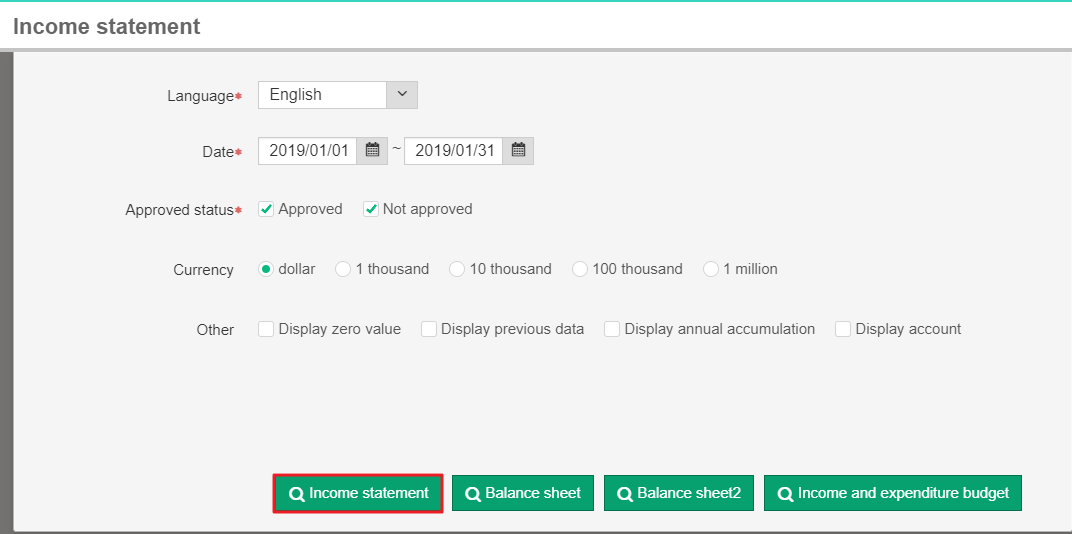This screenshot has height=534, width=1072.
Task: Pick the 1 million currency unit
Action: [711, 269]
